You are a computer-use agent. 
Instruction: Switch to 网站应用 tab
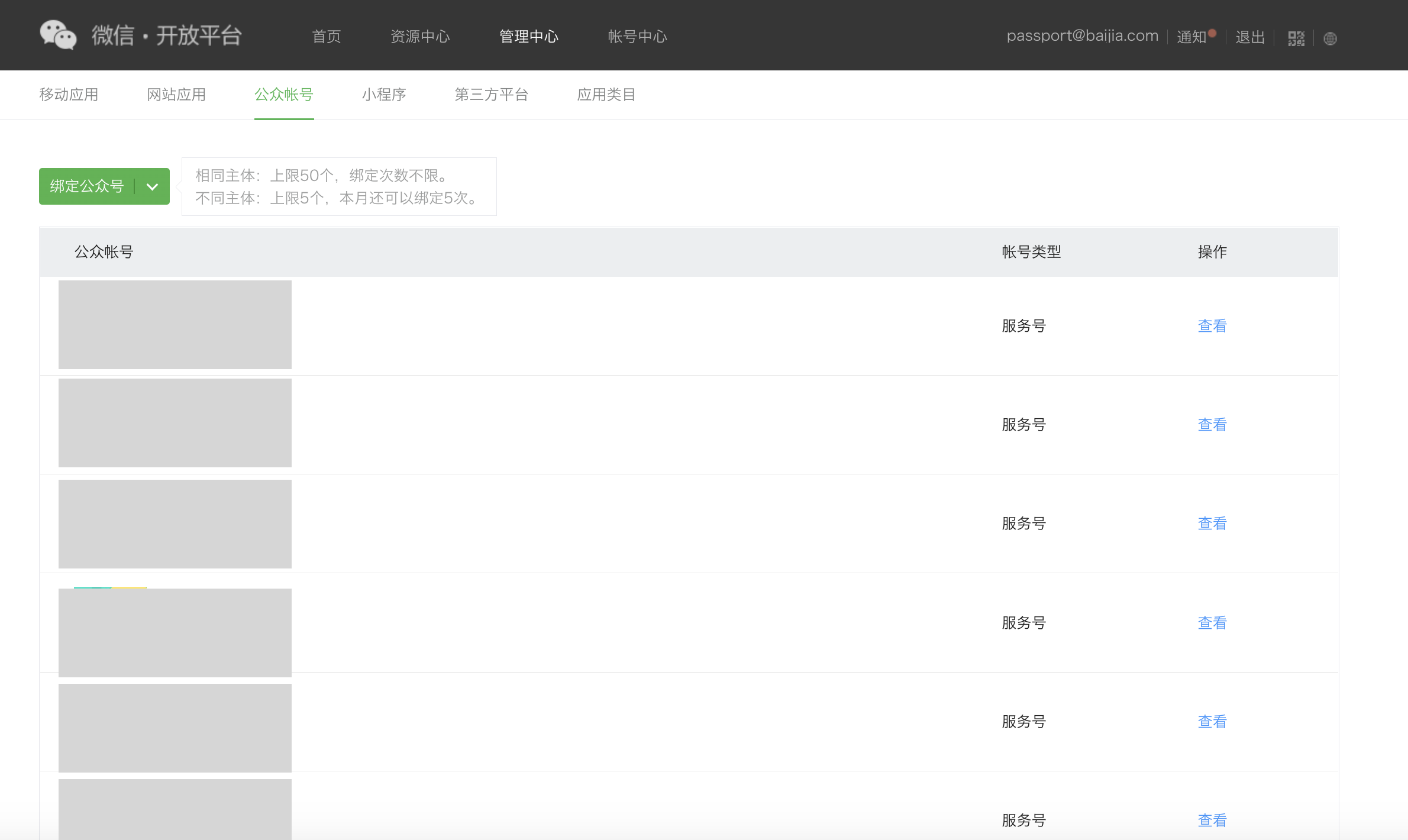[x=176, y=95]
